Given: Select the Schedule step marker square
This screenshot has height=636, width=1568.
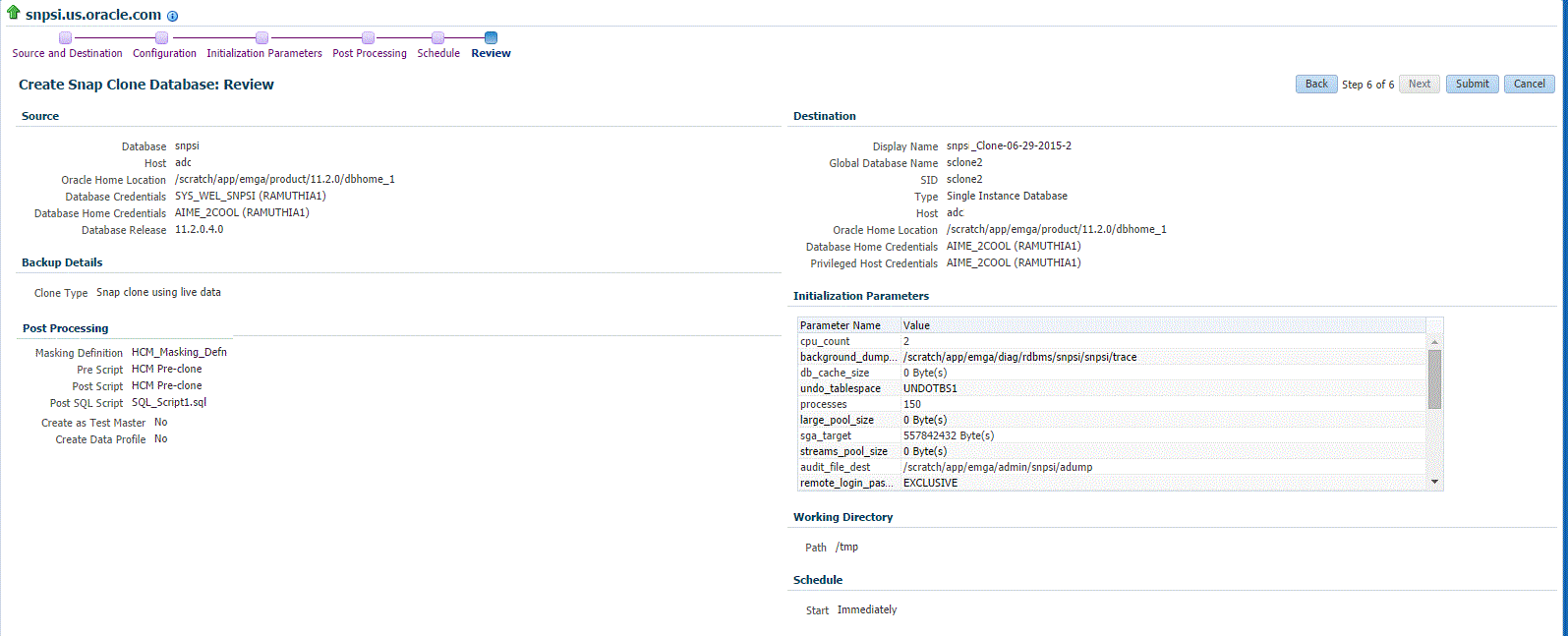Looking at the screenshot, I should click(x=437, y=38).
